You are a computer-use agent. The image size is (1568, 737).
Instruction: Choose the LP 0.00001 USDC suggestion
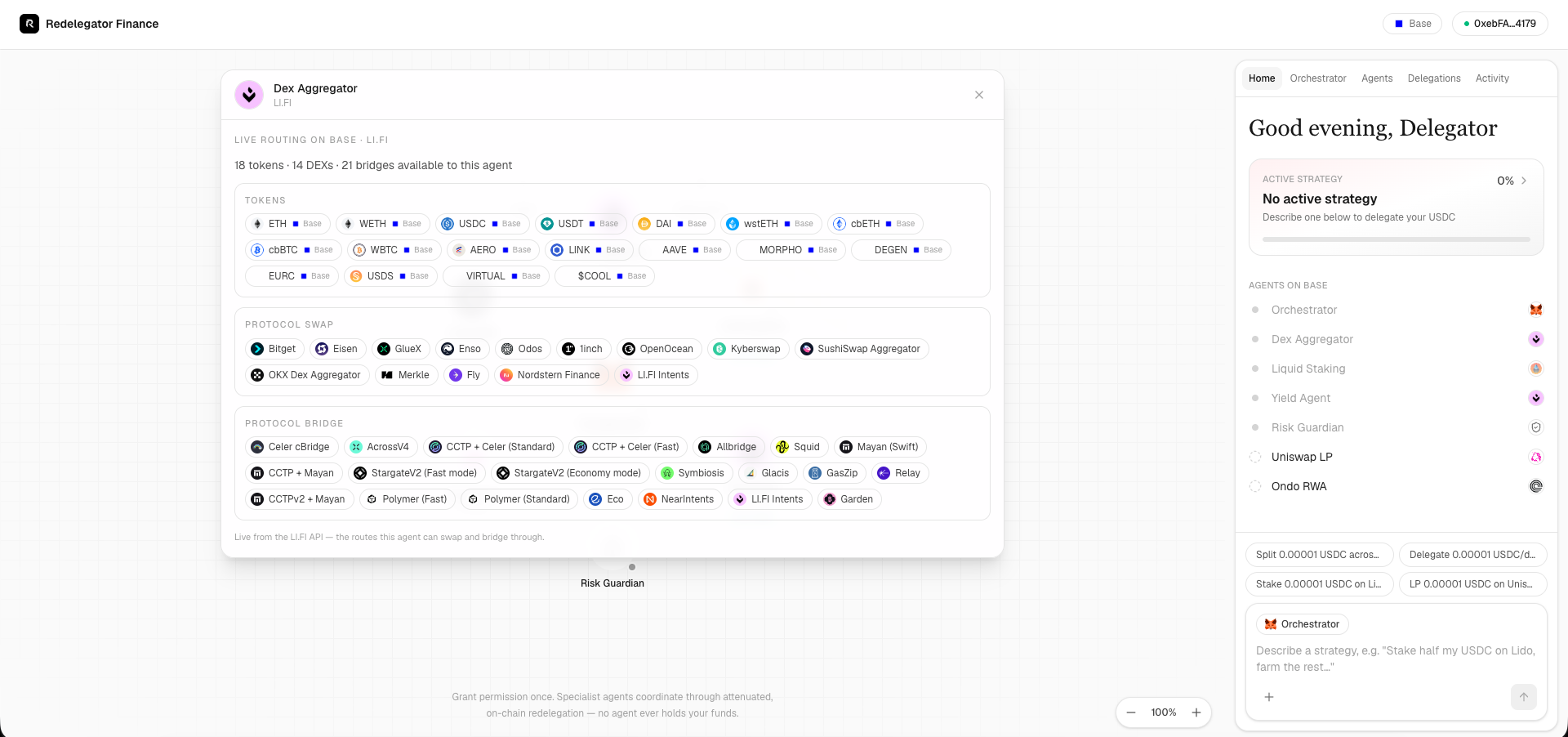pos(1473,584)
